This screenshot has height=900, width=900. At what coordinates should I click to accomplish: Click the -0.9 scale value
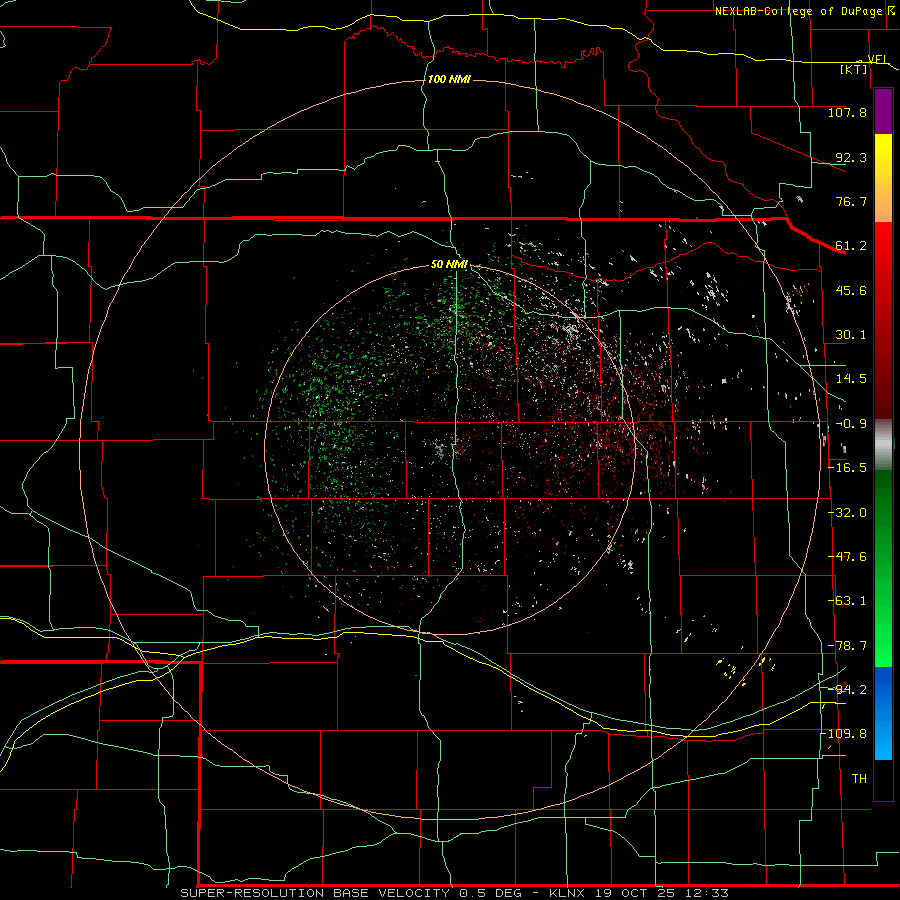point(851,424)
